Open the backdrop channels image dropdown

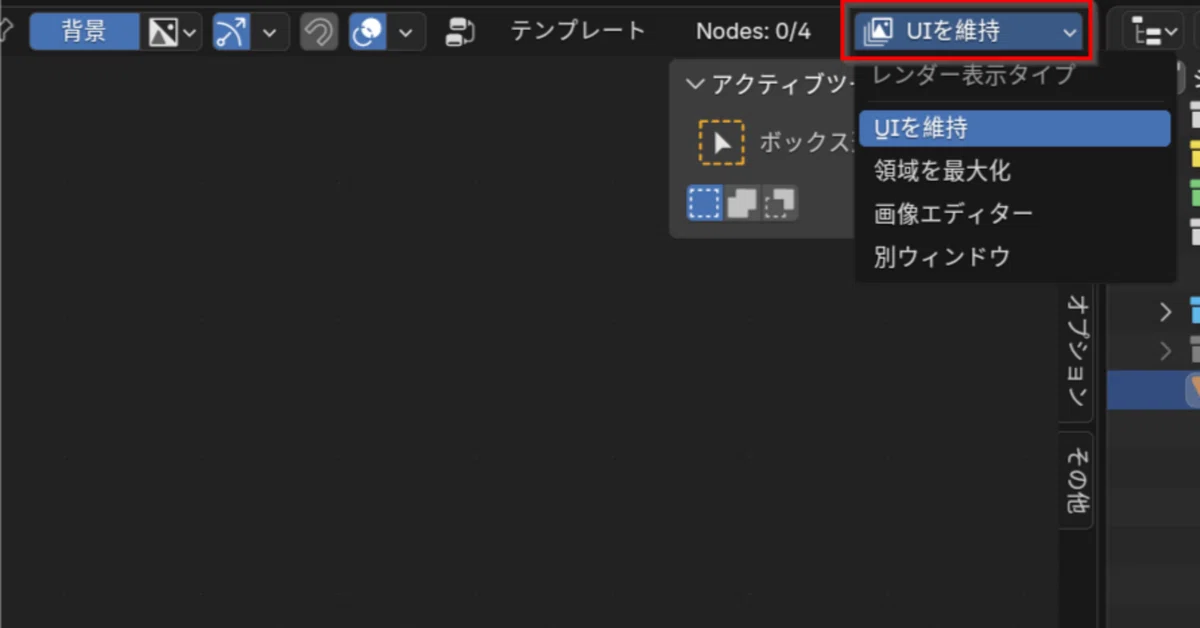click(x=174, y=32)
